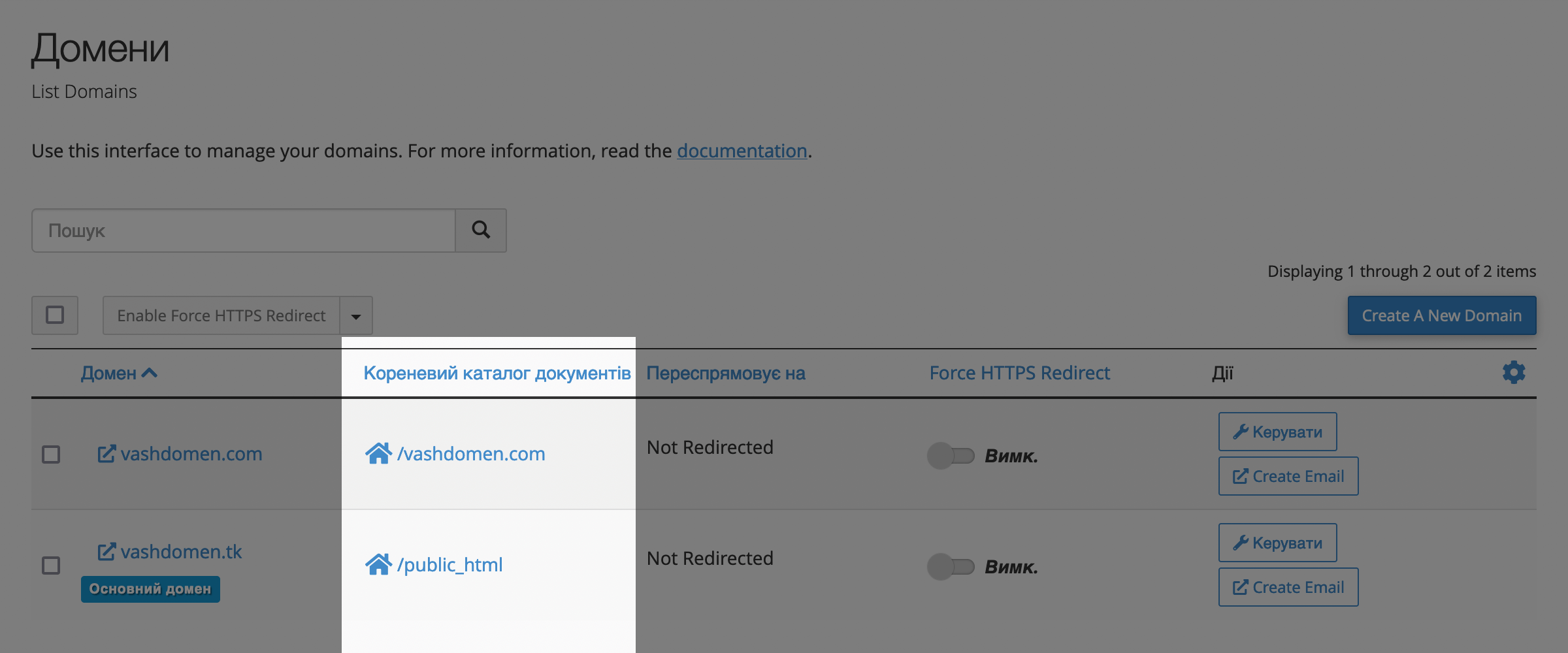Open the vashdomen.tk domain link
1568x653 pixels.
pos(181,552)
